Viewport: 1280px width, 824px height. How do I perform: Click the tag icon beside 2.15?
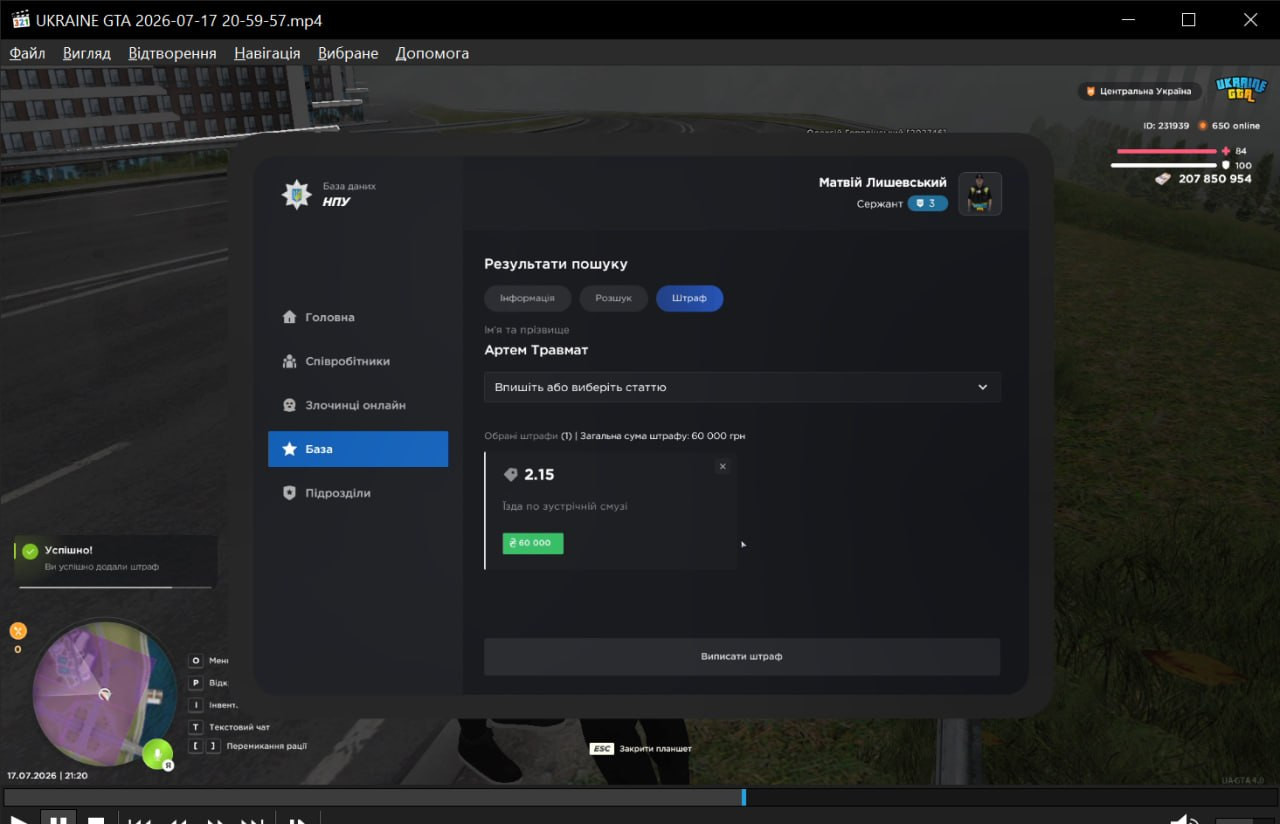(x=511, y=475)
